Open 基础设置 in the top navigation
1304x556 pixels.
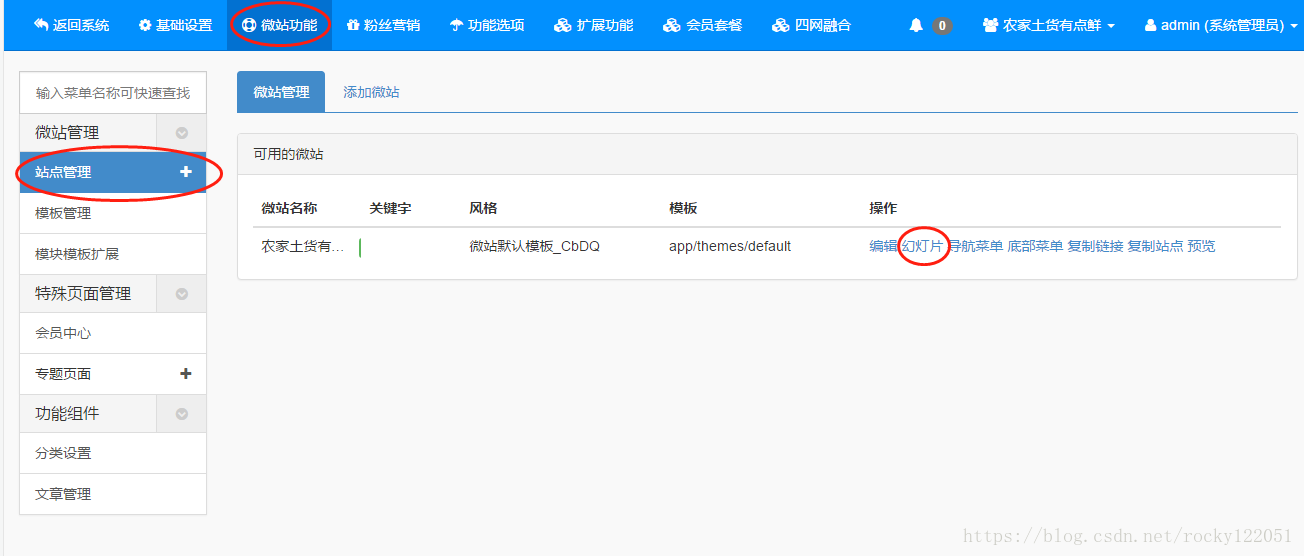(176, 25)
